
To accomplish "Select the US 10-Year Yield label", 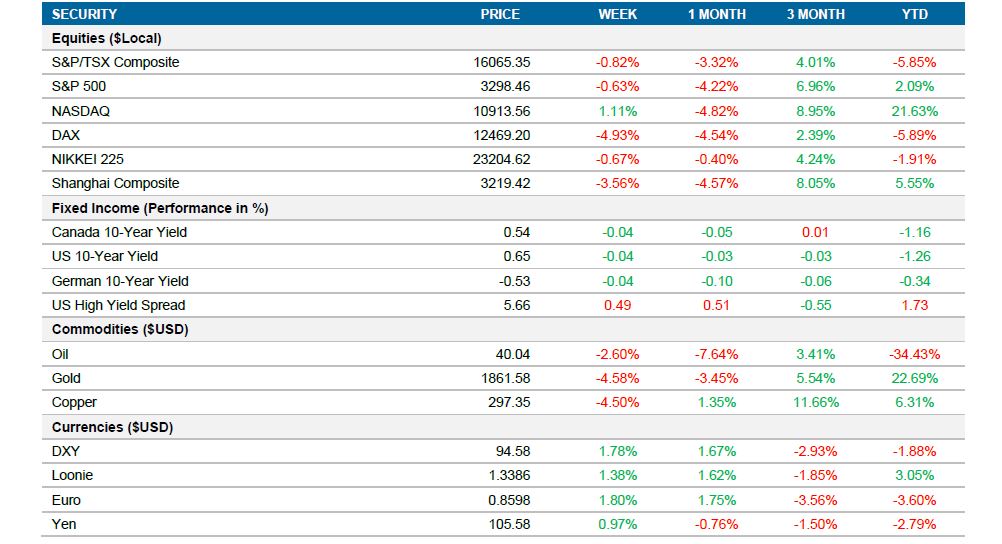I will pyautogui.click(x=105, y=256).
